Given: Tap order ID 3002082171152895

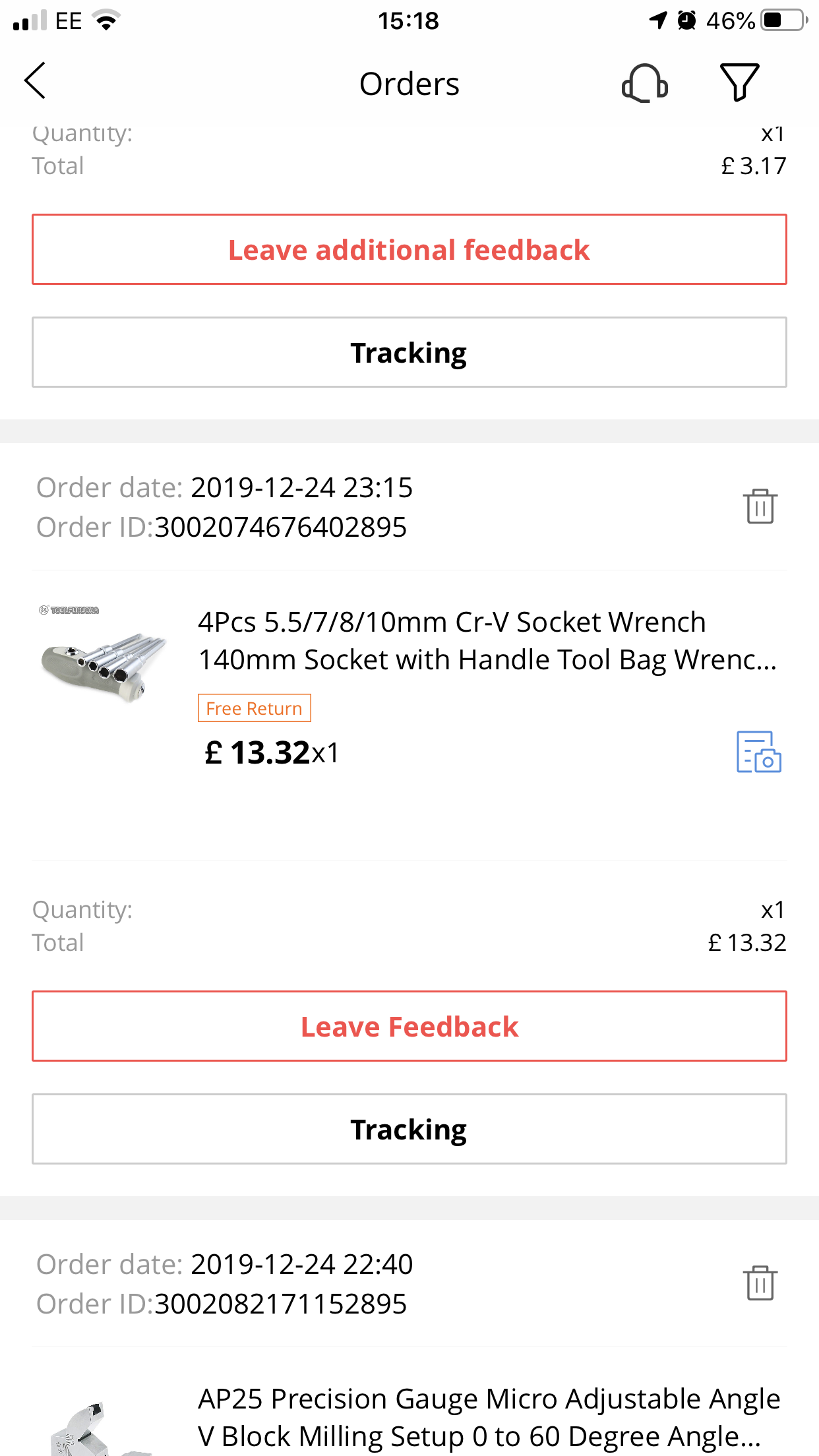Looking at the screenshot, I should [x=280, y=1304].
